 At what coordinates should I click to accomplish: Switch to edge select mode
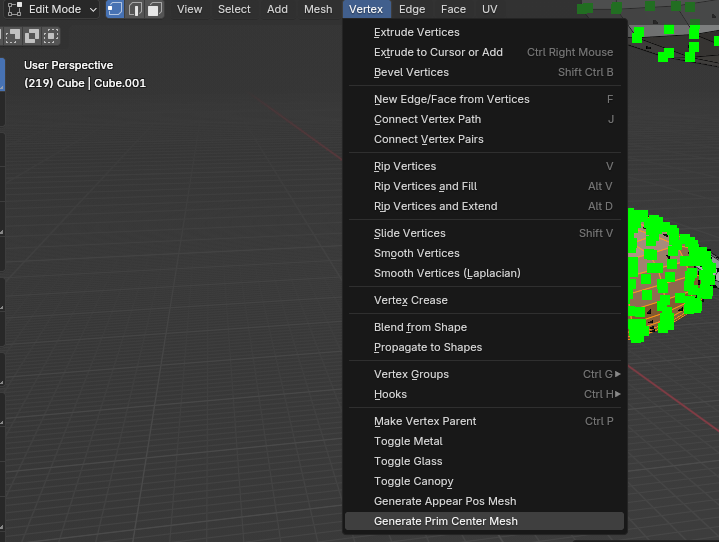tap(135, 9)
